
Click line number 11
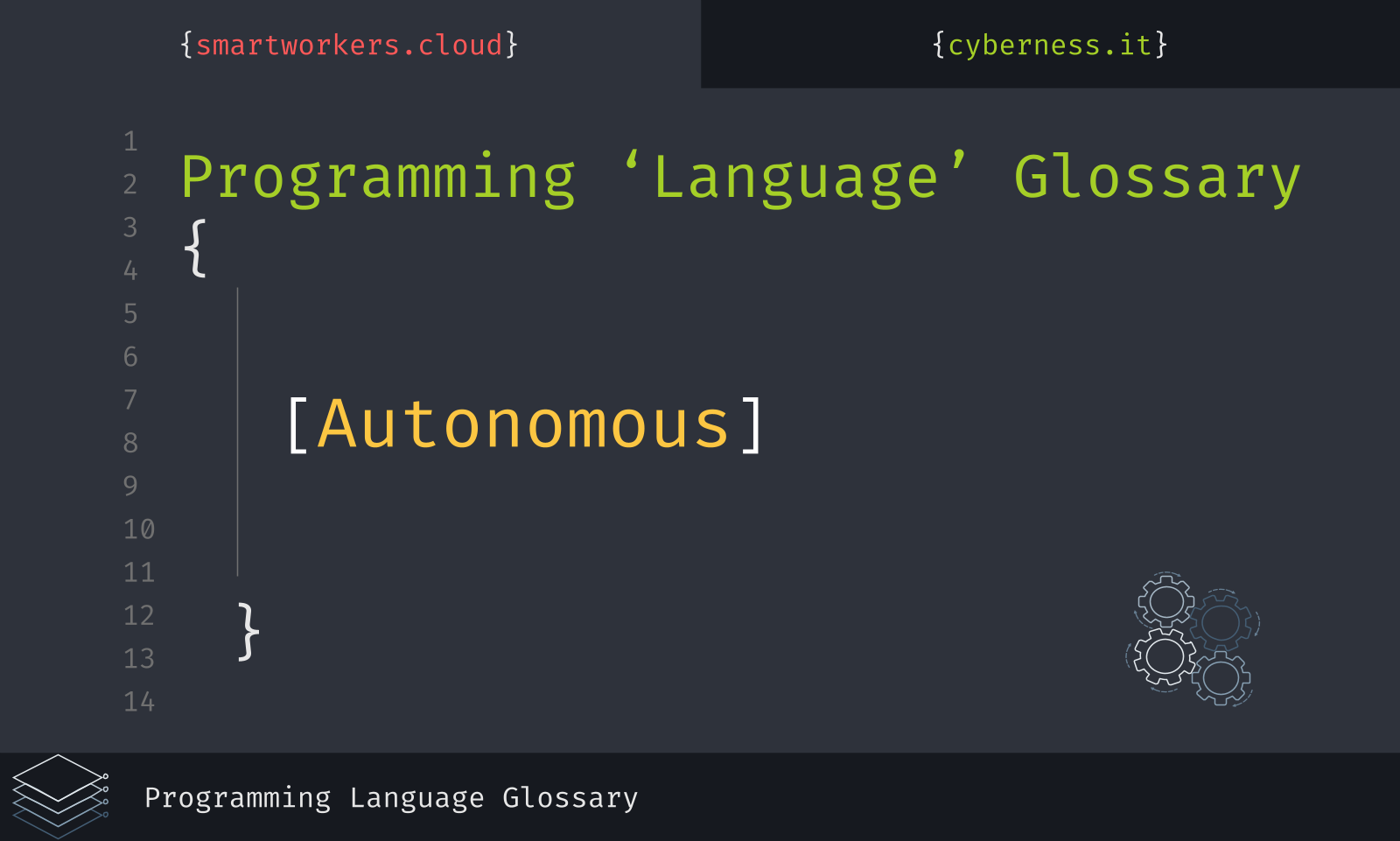click(139, 572)
